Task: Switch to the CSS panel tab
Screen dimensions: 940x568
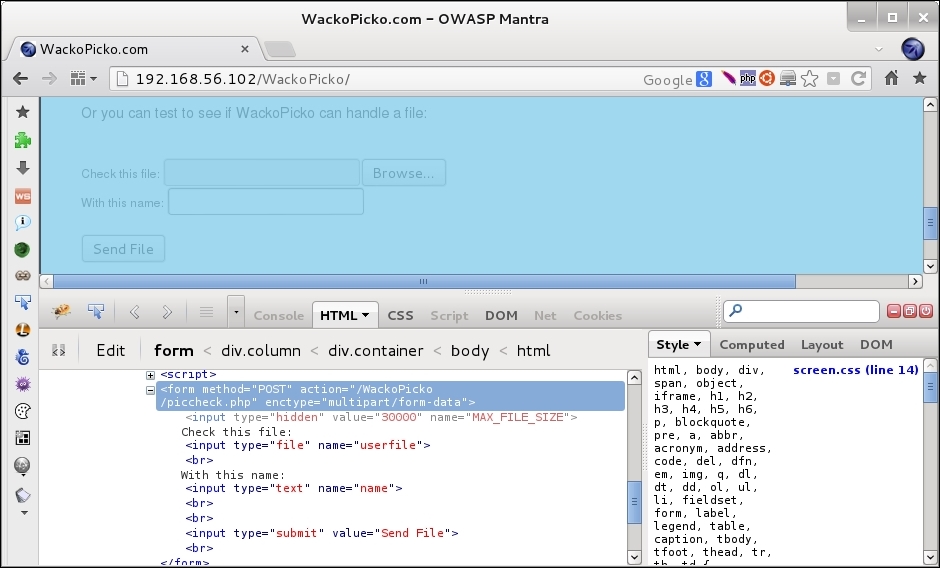Action: (x=400, y=315)
